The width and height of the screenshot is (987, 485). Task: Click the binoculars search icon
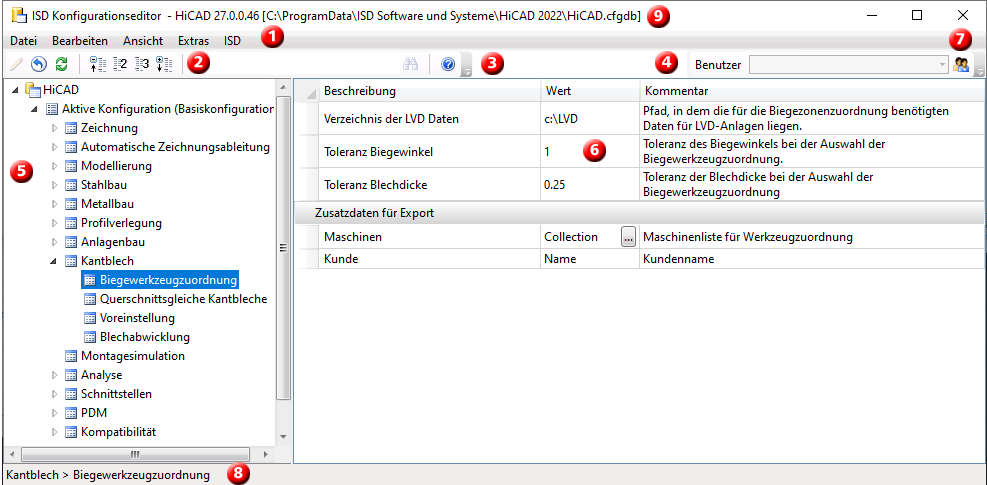coord(411,64)
